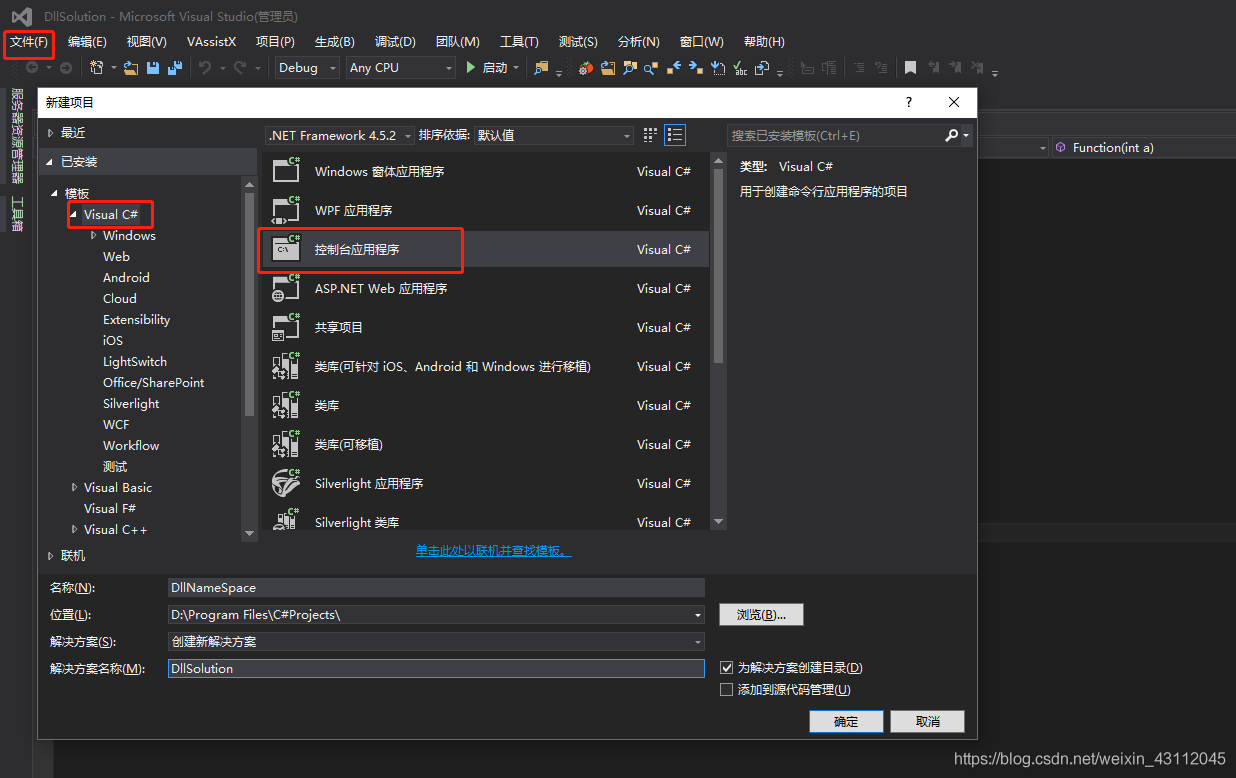Viewport: 1236px width, 778px height.
Task: Open the .NET Framework 4.5.2 version dropdown
Action: pyautogui.click(x=340, y=135)
